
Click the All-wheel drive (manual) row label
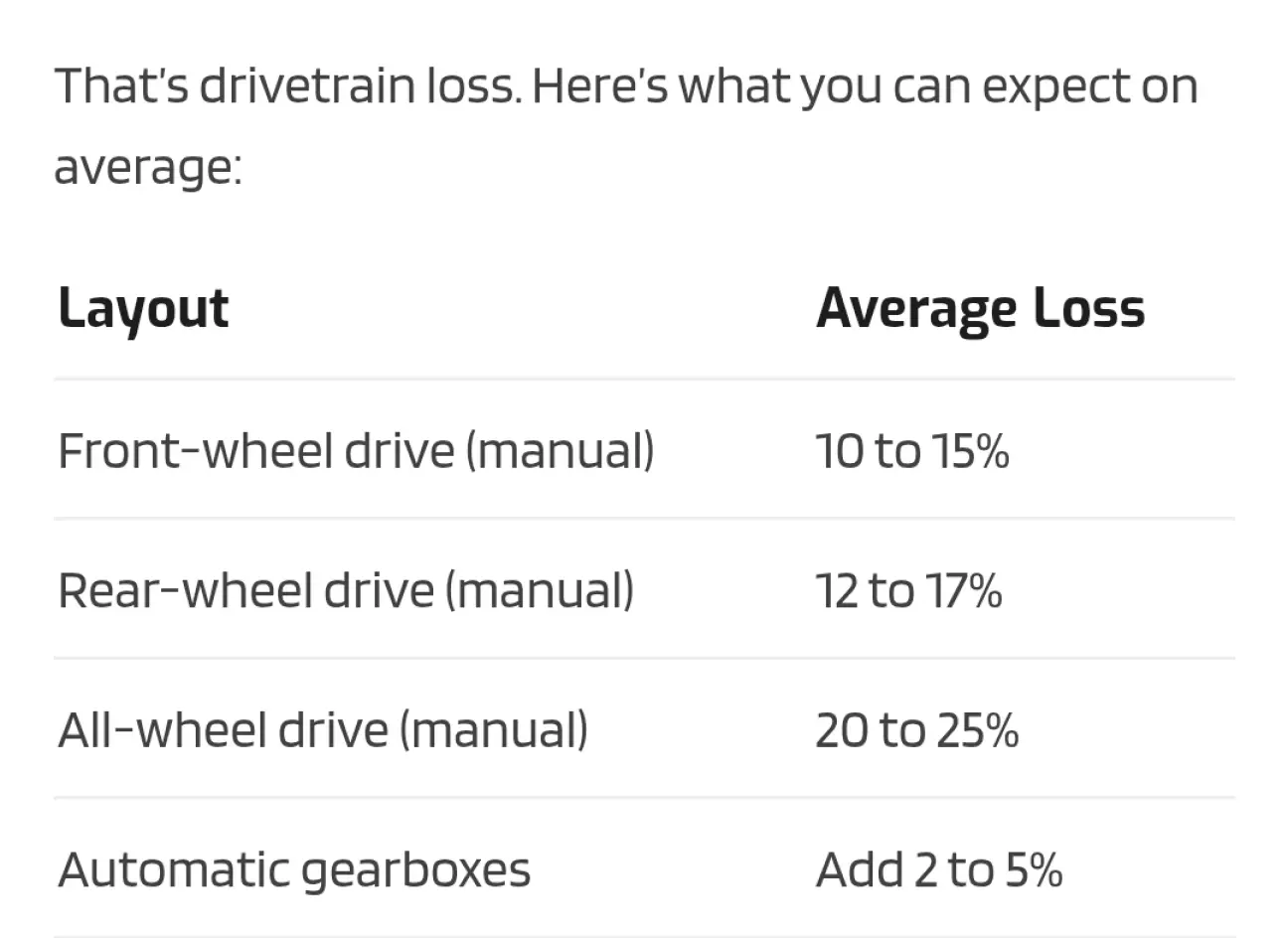pos(323,730)
